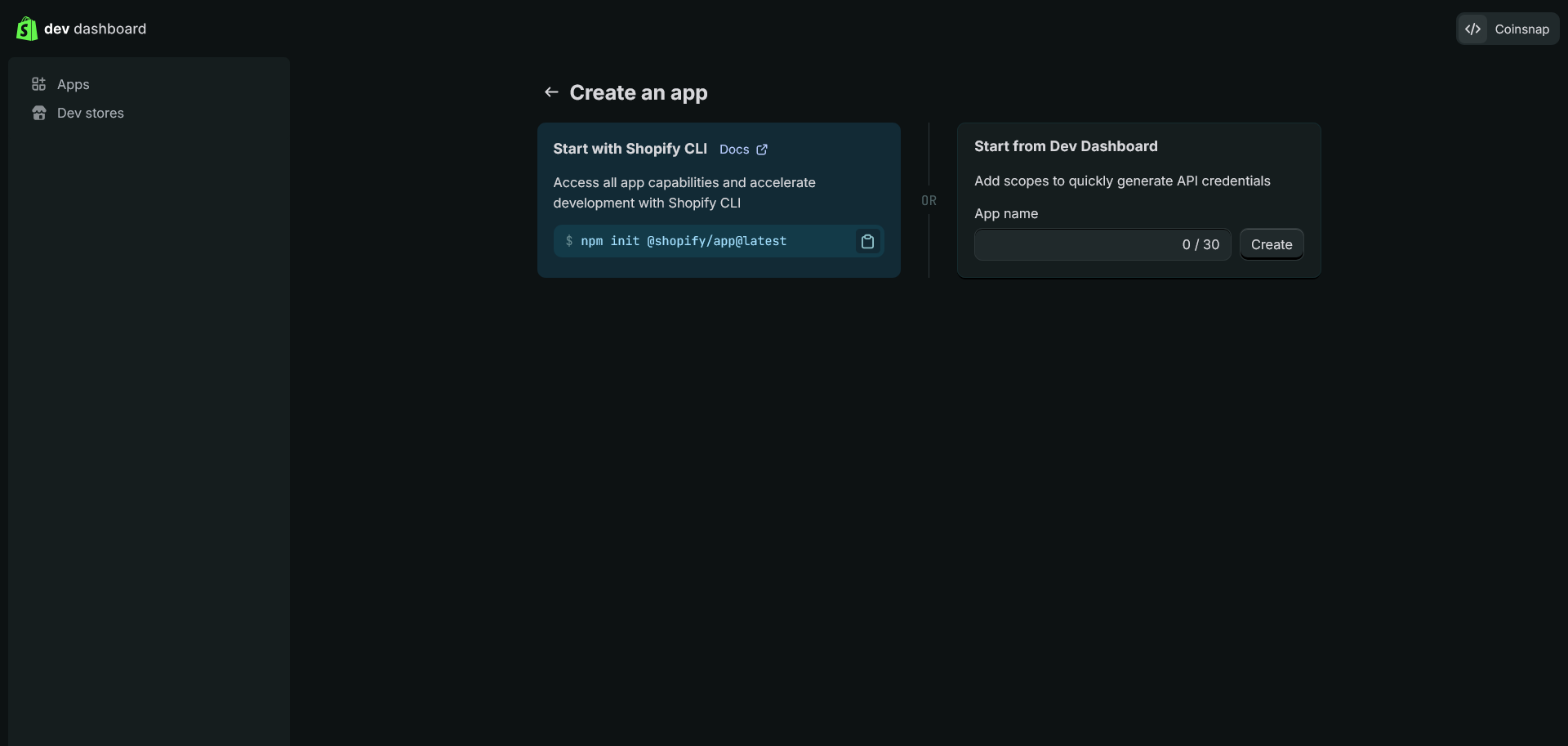Click the code brackets icon near Coinsnap
This screenshot has height=746, width=1568.
1472,29
